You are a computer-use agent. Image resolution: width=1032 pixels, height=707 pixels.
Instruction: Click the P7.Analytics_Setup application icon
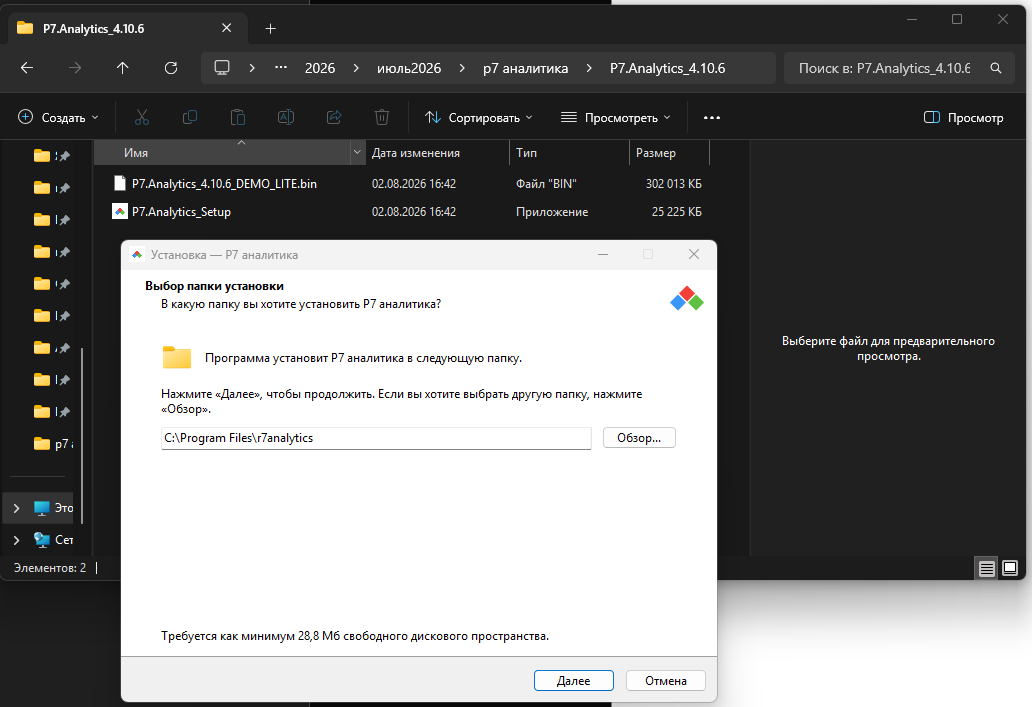120,211
